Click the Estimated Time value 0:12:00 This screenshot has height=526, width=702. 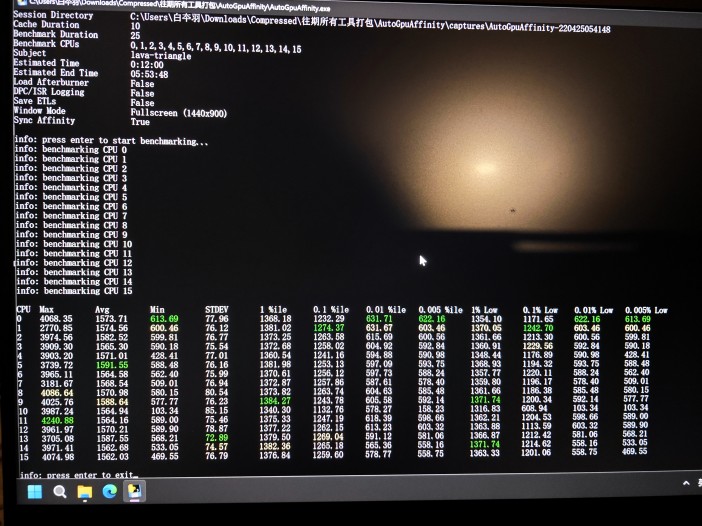coord(147,65)
